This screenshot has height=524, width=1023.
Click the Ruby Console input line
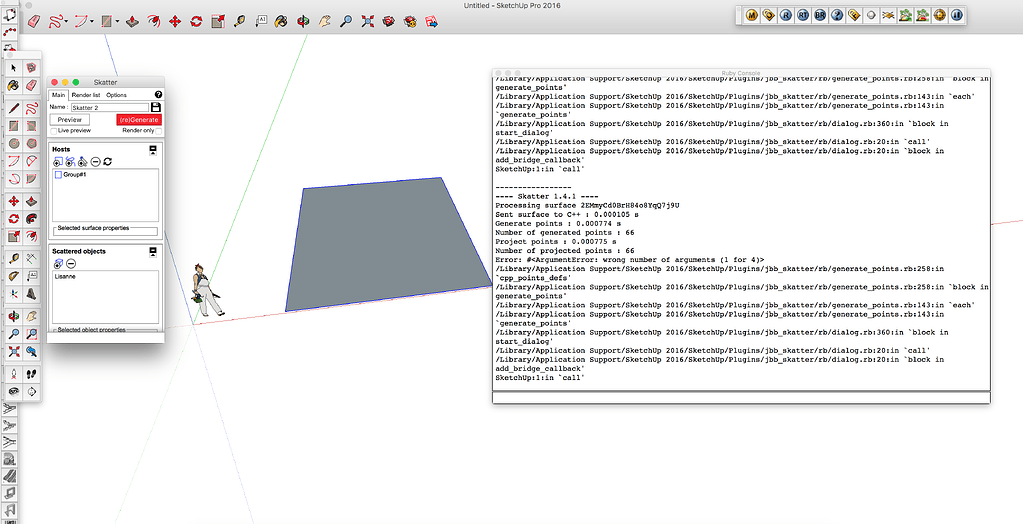(x=741, y=397)
